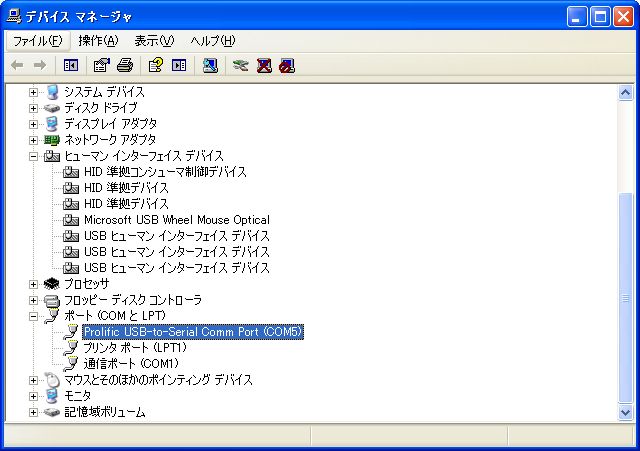
Task: Open Properties via the toolbar icon
Action: [x=102, y=65]
